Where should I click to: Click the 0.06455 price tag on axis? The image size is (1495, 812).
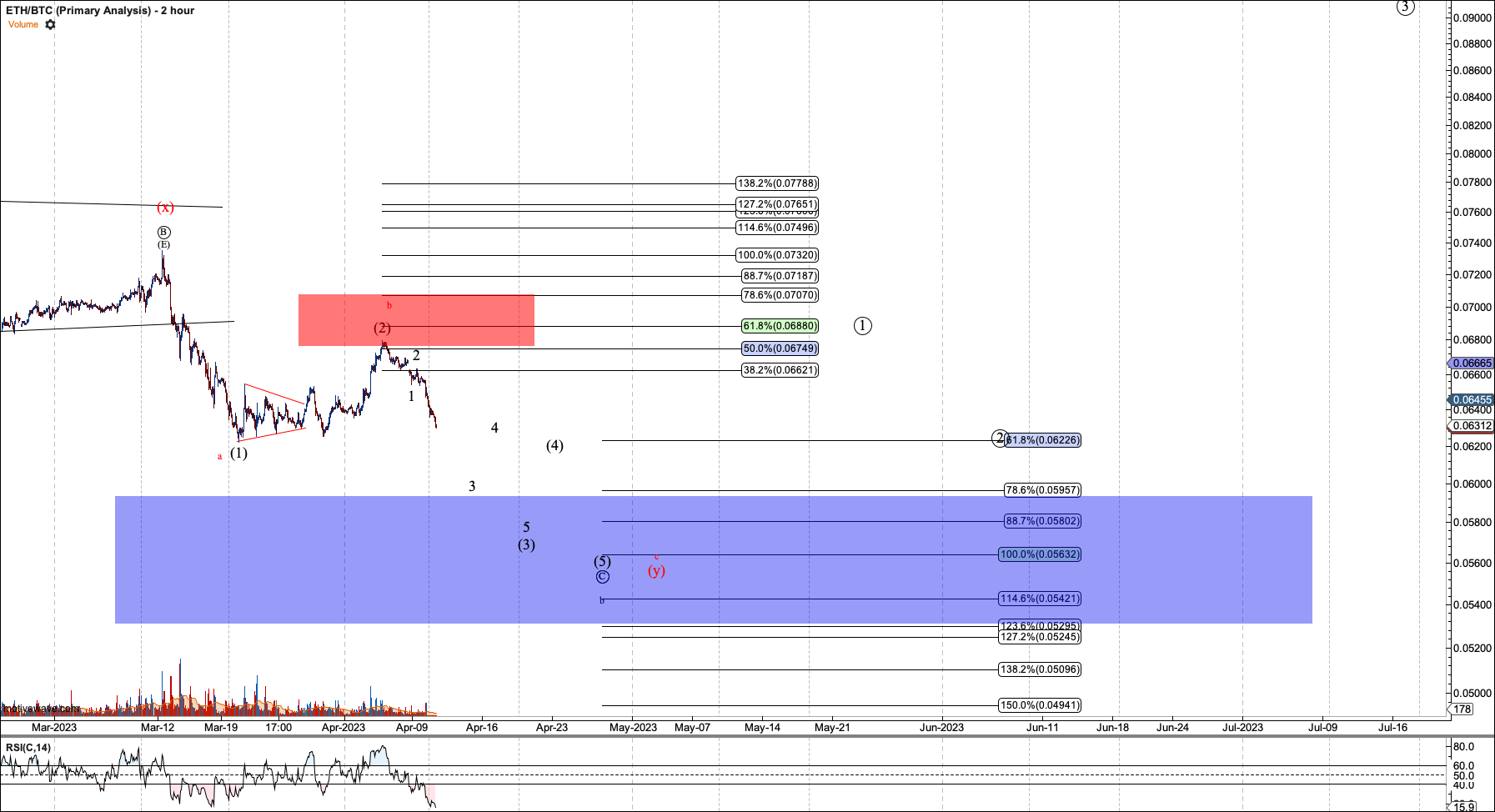(1471, 400)
